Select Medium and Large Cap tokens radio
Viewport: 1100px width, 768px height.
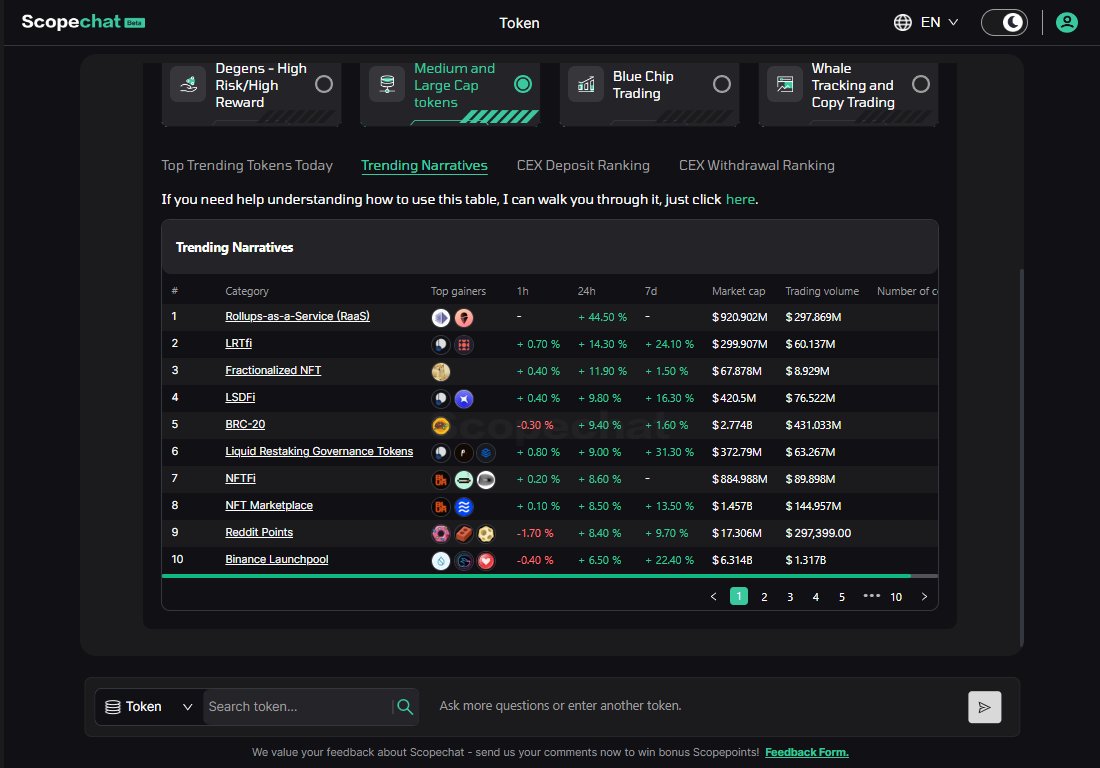[x=523, y=84]
